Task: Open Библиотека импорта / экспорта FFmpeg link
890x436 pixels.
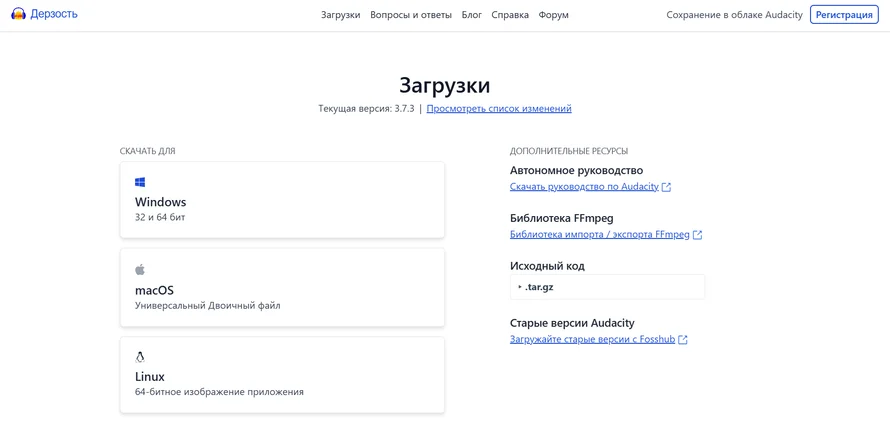Action: click(600, 234)
